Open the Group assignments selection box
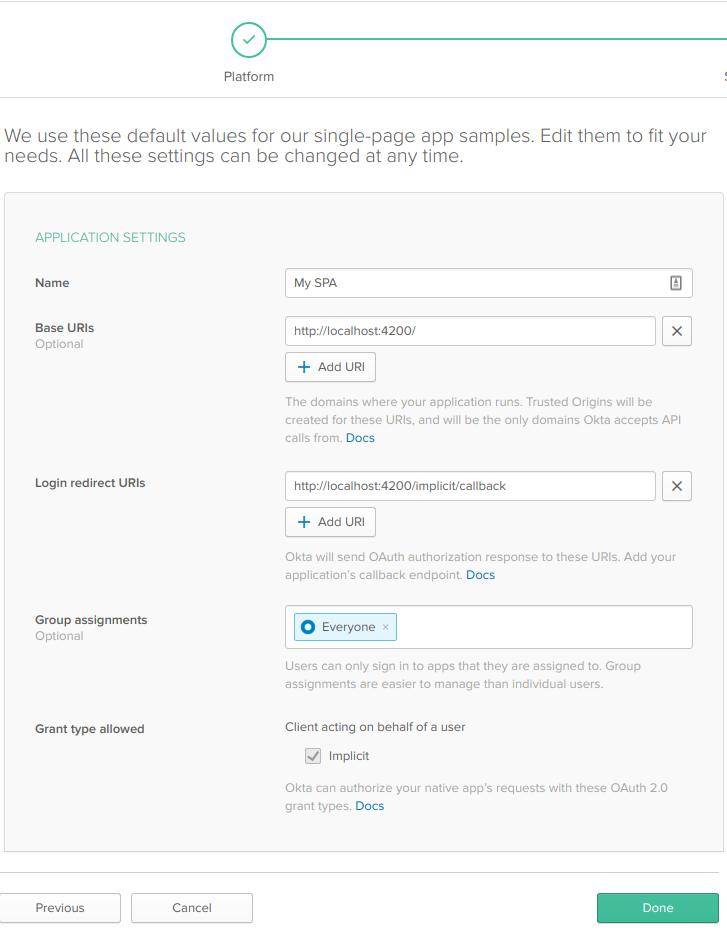 tap(540, 627)
